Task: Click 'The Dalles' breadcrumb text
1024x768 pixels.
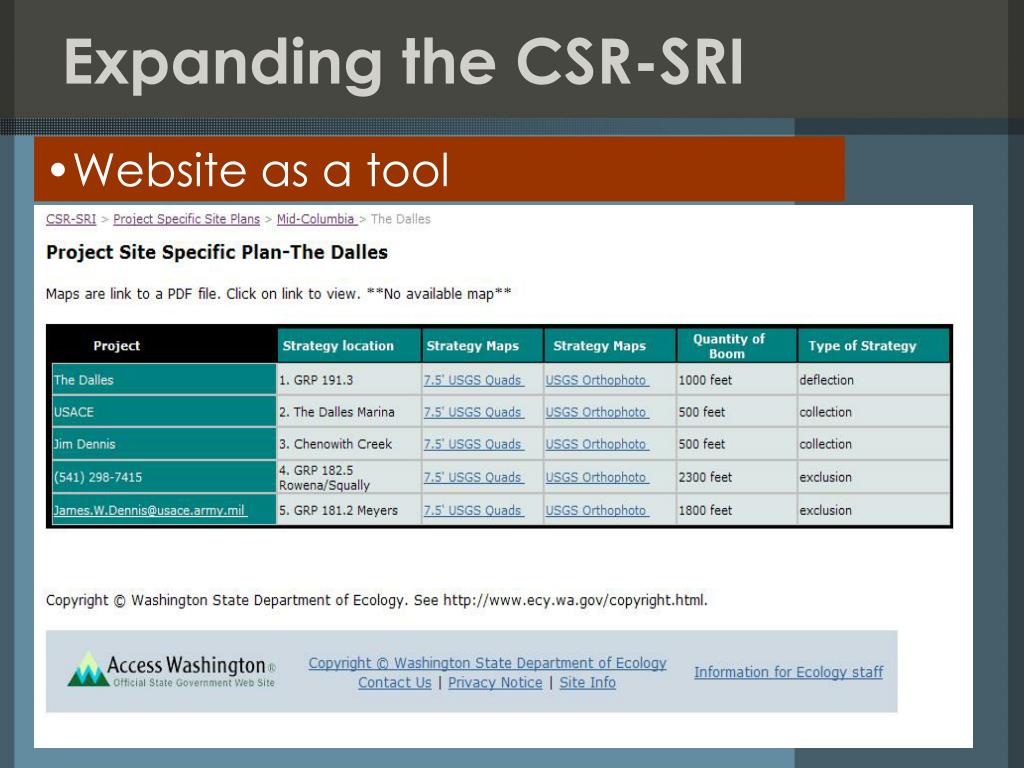Action: [x=400, y=219]
